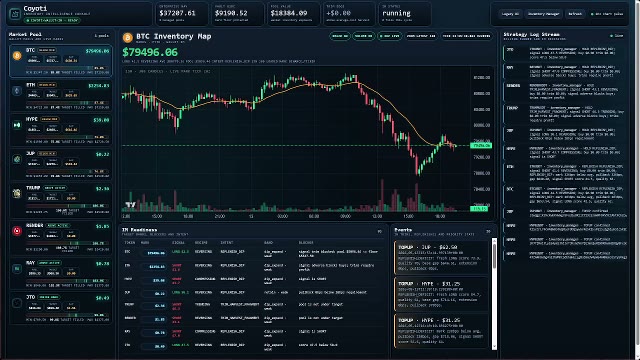This screenshot has width=640, height=360.
Task: Click the Refresh button
Action: tap(575, 14)
